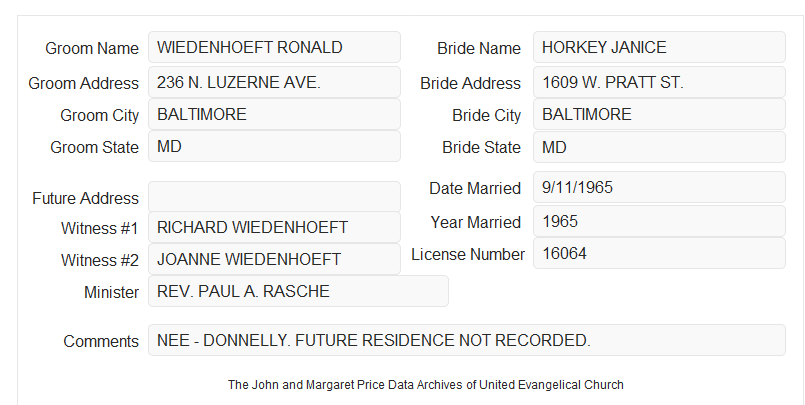Click the Price Data Archives footer text
Screen dimensions: 805x405
click(x=426, y=385)
